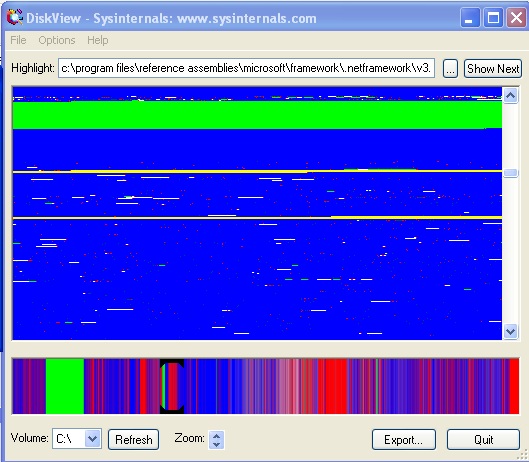
Task: Click the Show Next button
Action: tap(493, 69)
